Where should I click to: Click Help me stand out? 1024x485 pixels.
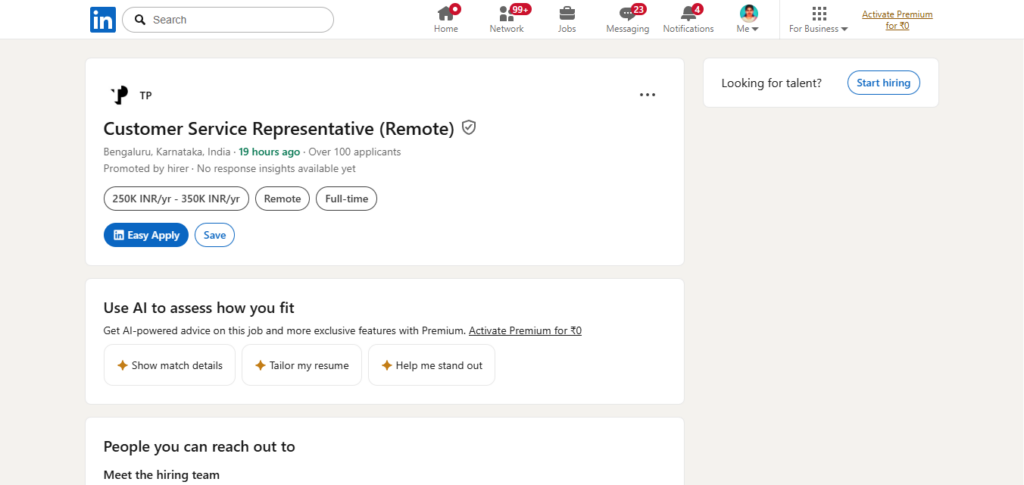432,366
